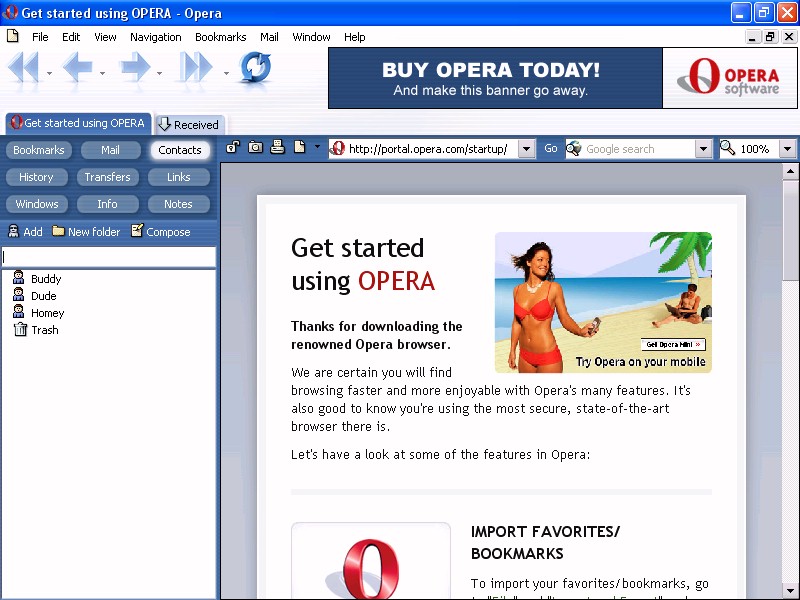Select the Homey contact
This screenshot has height=600, width=800.
(x=47, y=313)
